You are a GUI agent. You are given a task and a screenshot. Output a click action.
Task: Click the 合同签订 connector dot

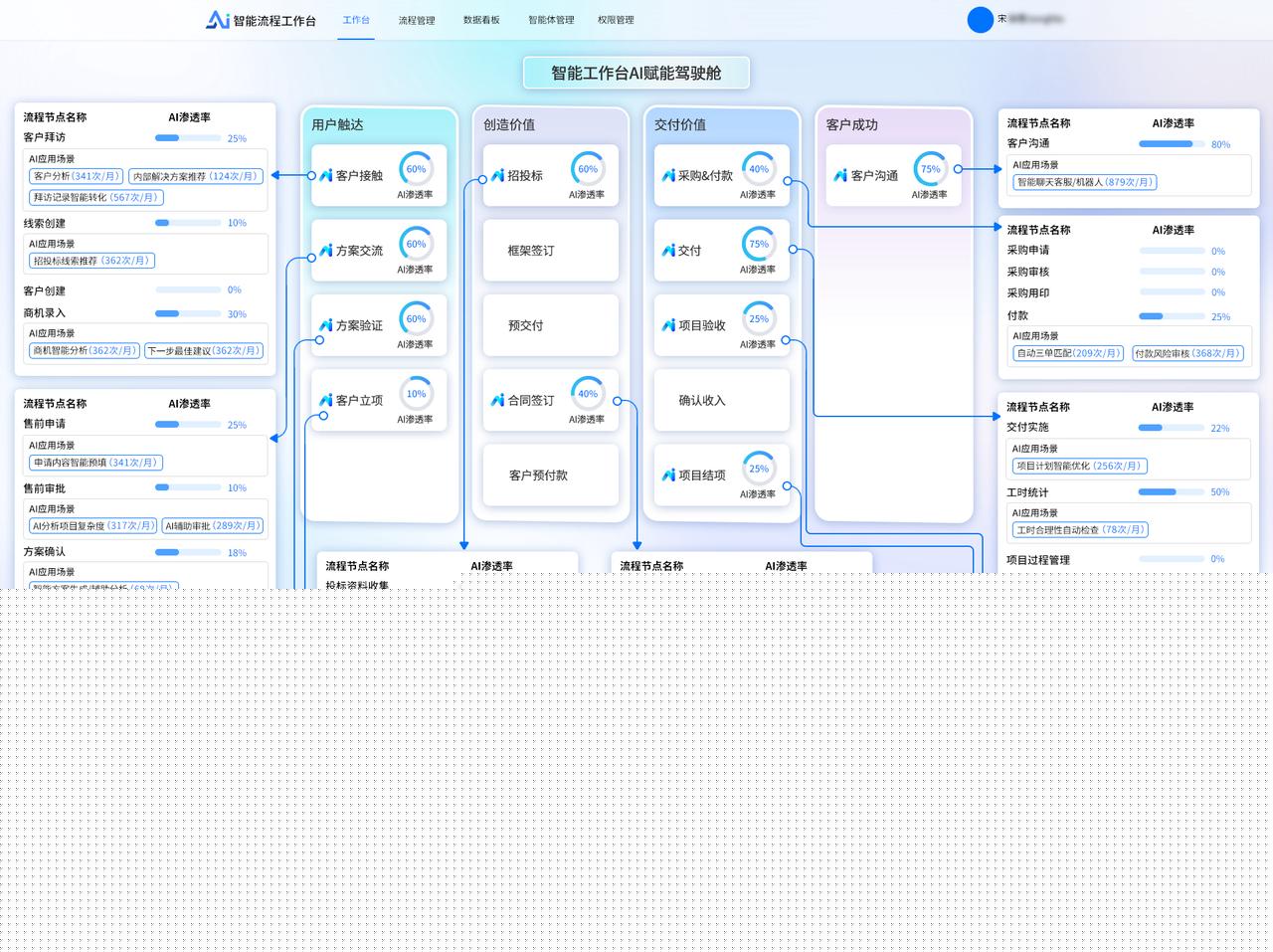click(x=618, y=401)
